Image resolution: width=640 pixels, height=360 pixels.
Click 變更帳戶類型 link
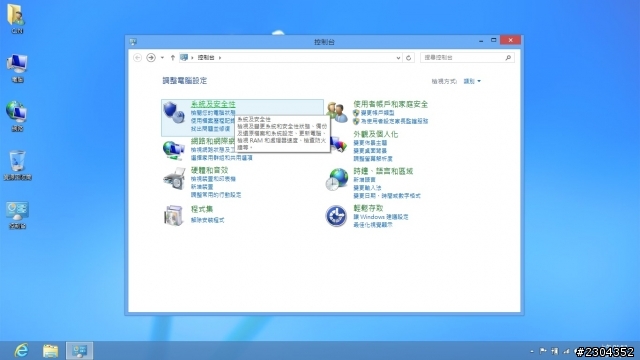[378, 113]
